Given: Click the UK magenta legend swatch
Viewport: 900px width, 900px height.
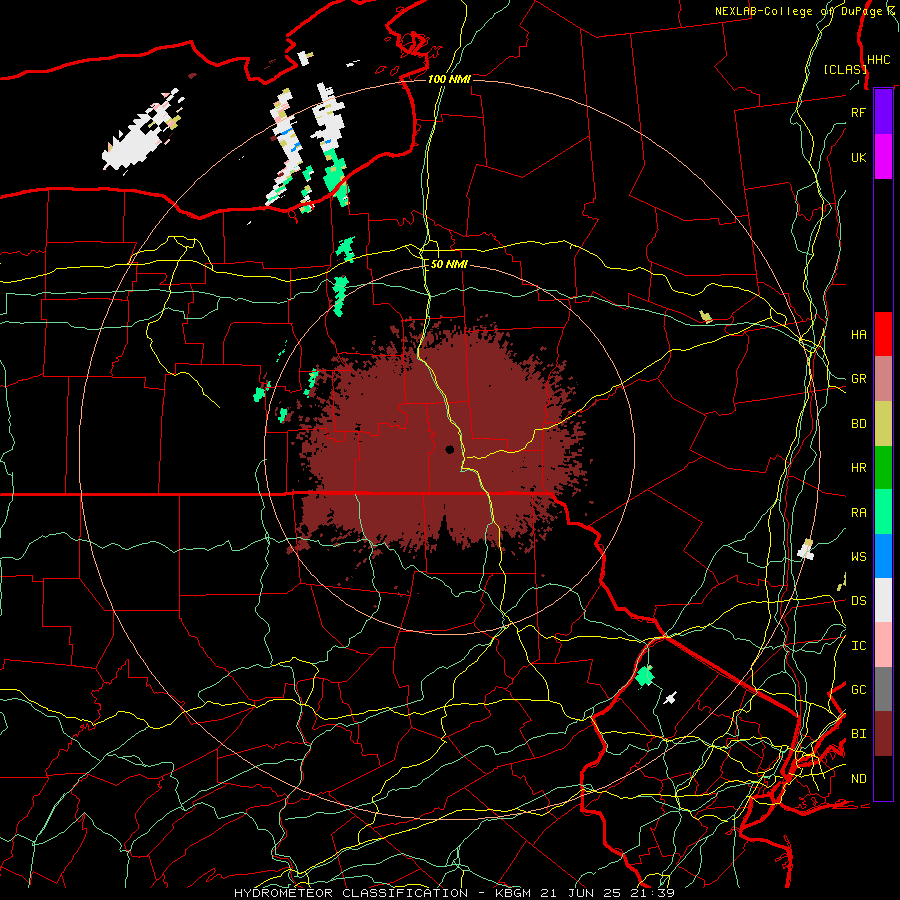Looking at the screenshot, I should click(883, 157).
